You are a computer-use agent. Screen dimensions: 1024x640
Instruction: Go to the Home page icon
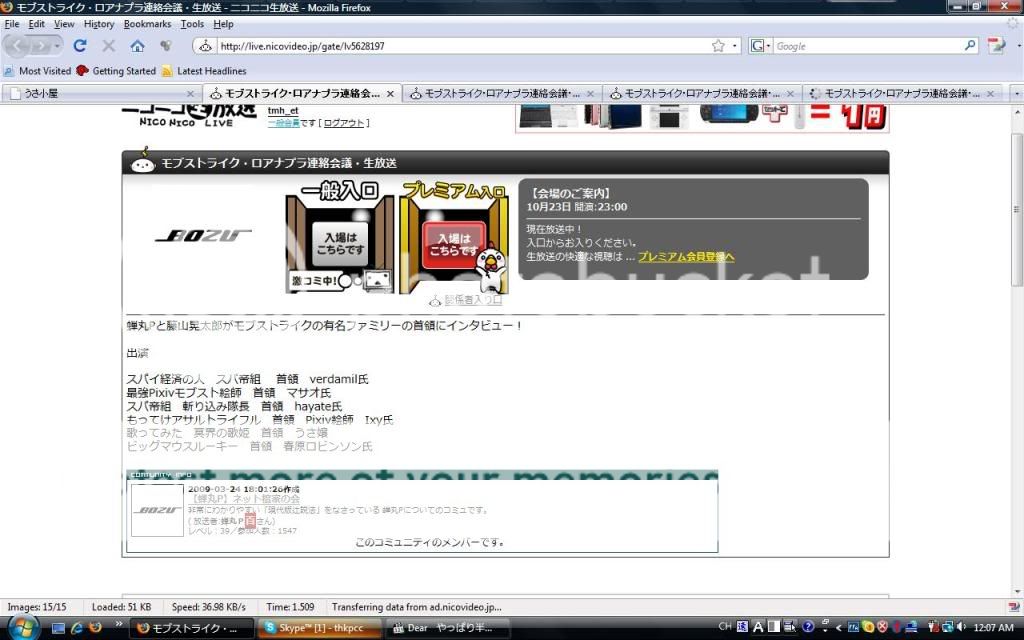pyautogui.click(x=137, y=46)
